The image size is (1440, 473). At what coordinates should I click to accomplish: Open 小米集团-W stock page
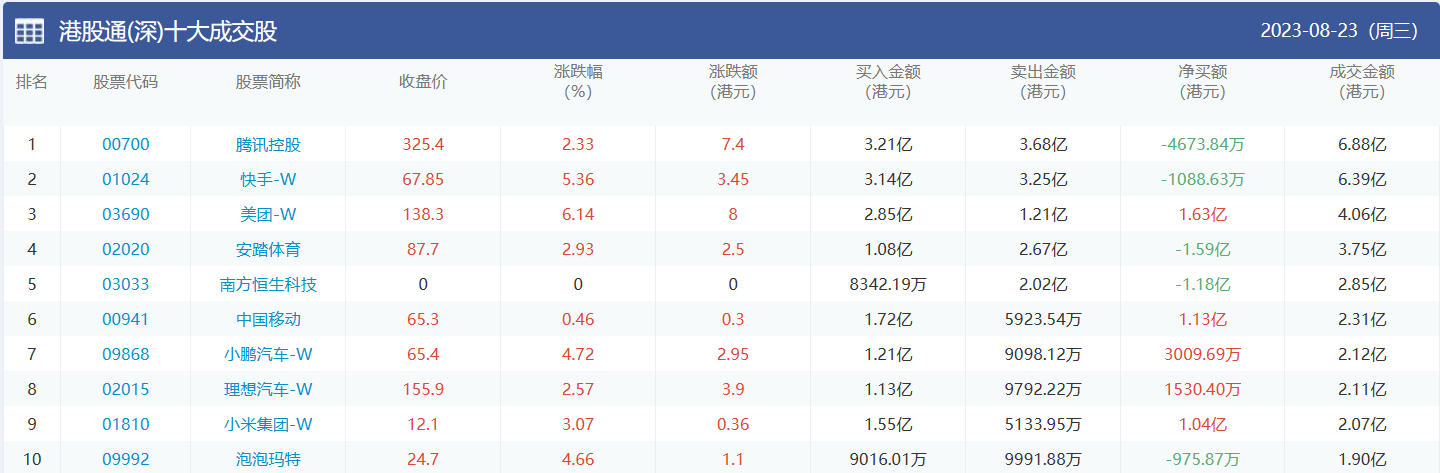[x=268, y=424]
